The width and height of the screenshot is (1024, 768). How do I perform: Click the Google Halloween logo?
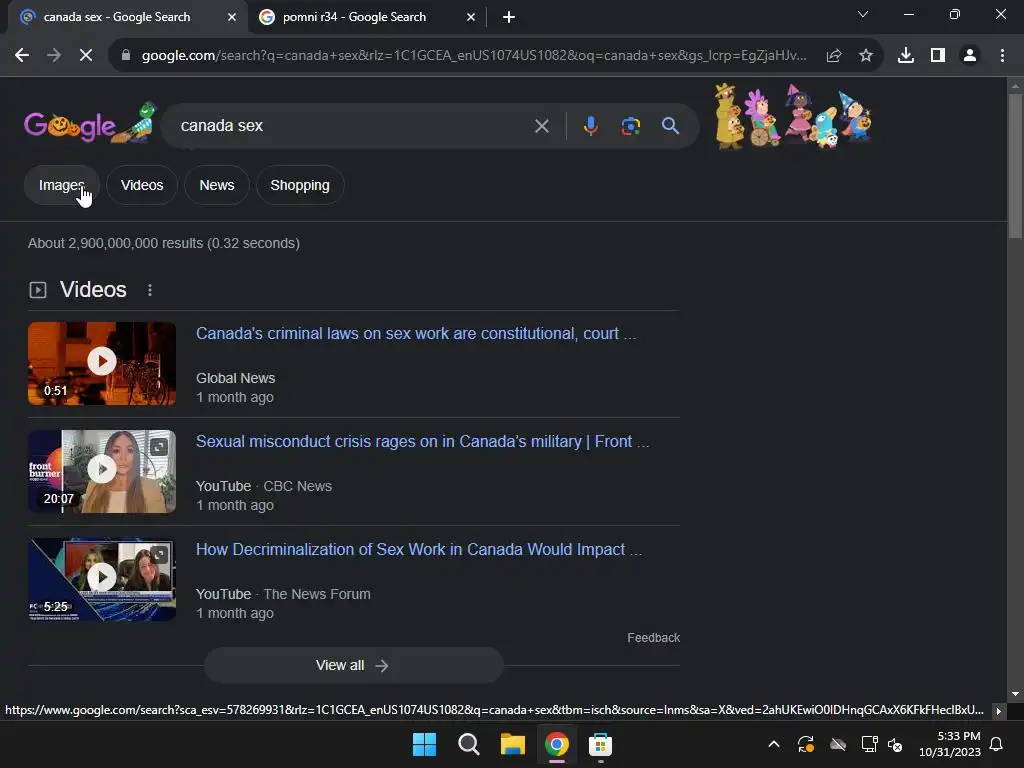coord(91,124)
